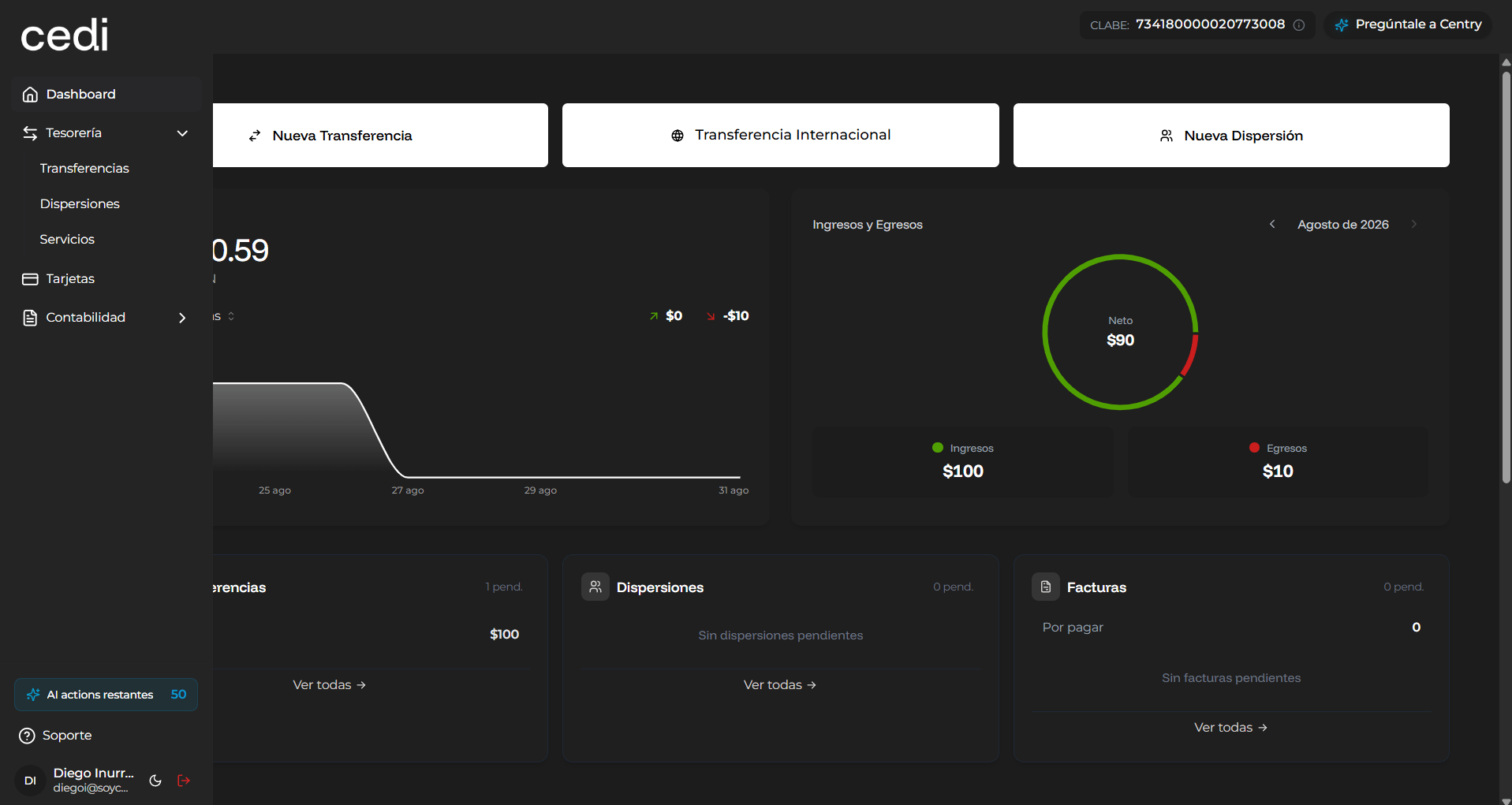The width and height of the screenshot is (1512, 805).
Task: Open Transferencias in sidebar
Action: point(84,169)
